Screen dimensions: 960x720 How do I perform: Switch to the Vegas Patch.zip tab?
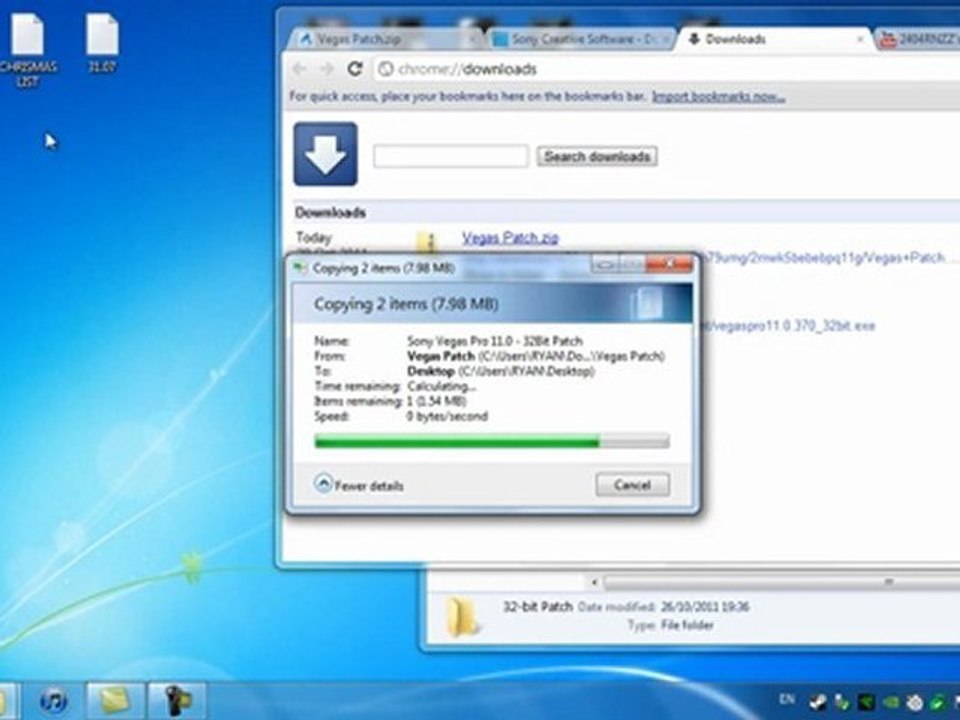tap(384, 39)
